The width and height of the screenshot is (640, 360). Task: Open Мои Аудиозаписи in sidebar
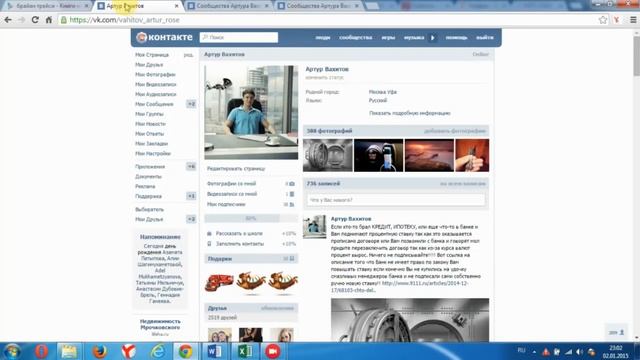156,94
